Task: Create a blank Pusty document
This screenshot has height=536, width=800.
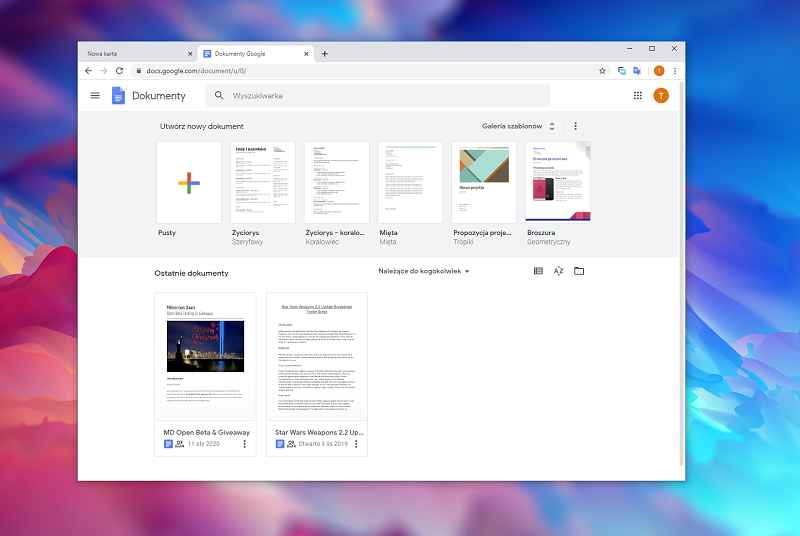Action: [189, 183]
